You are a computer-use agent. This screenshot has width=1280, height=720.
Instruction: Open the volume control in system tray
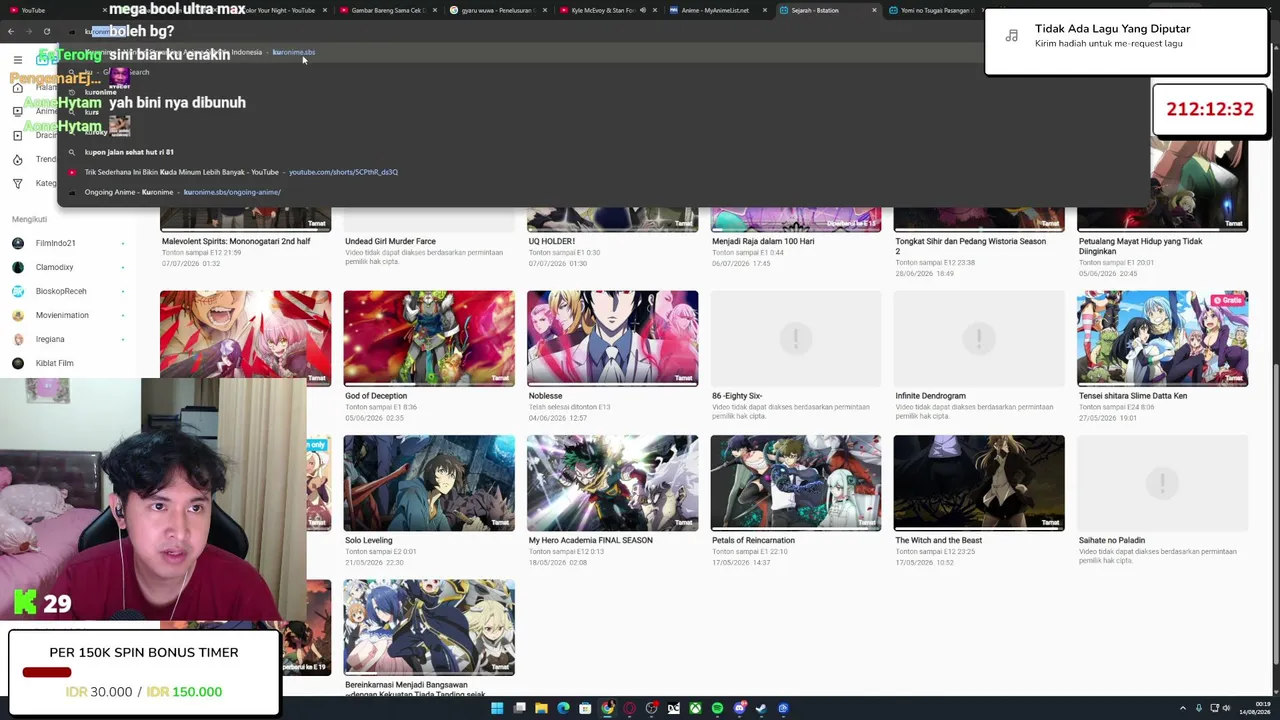tap(1226, 708)
